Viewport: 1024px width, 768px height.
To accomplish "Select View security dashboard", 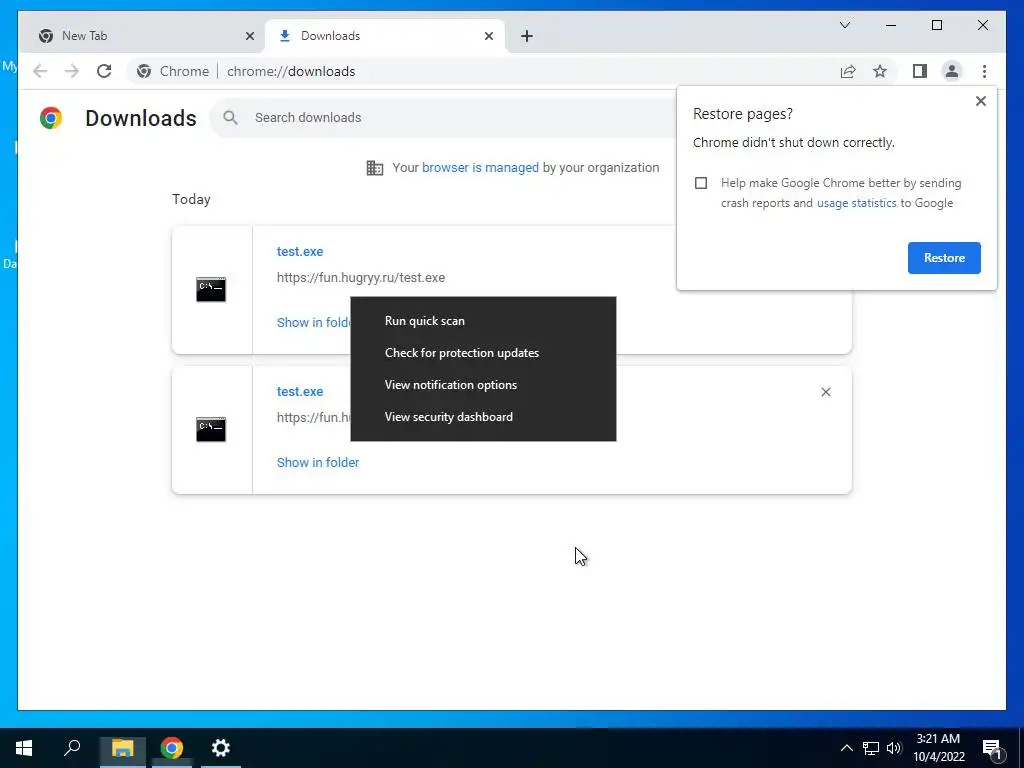I will pyautogui.click(x=483, y=417).
